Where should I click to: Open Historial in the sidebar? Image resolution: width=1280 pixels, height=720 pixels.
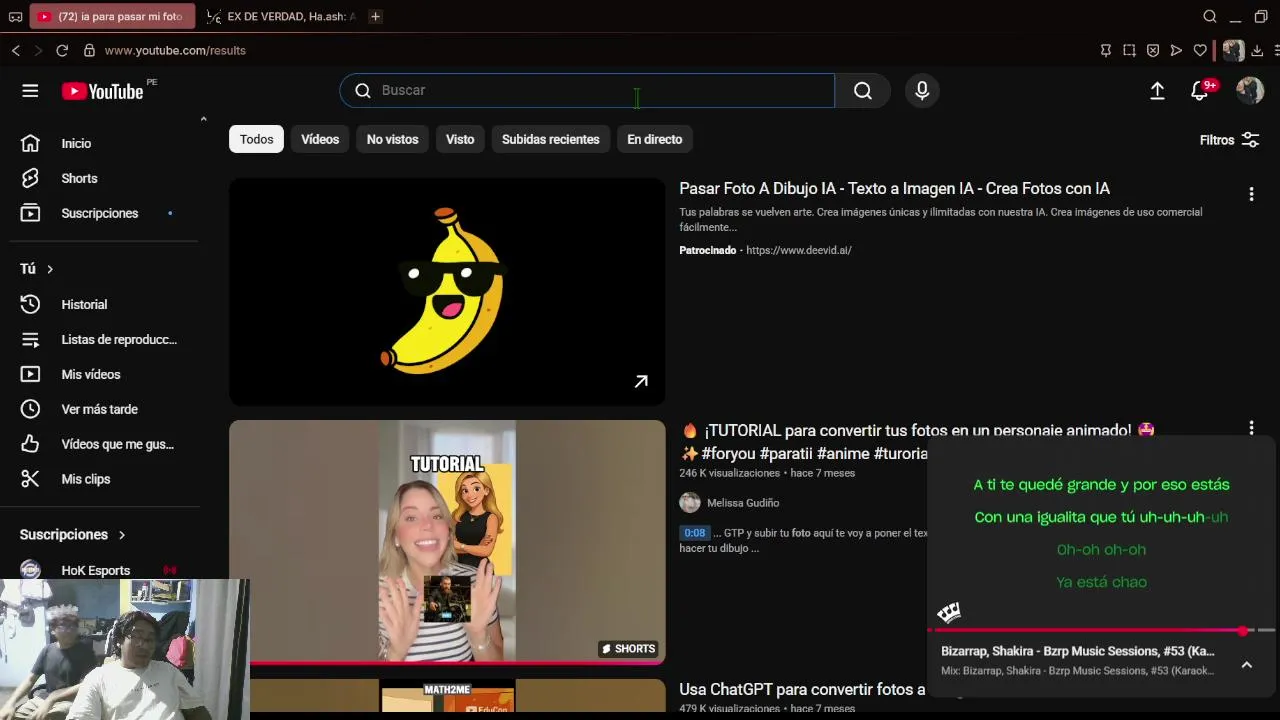pyautogui.click(x=84, y=305)
